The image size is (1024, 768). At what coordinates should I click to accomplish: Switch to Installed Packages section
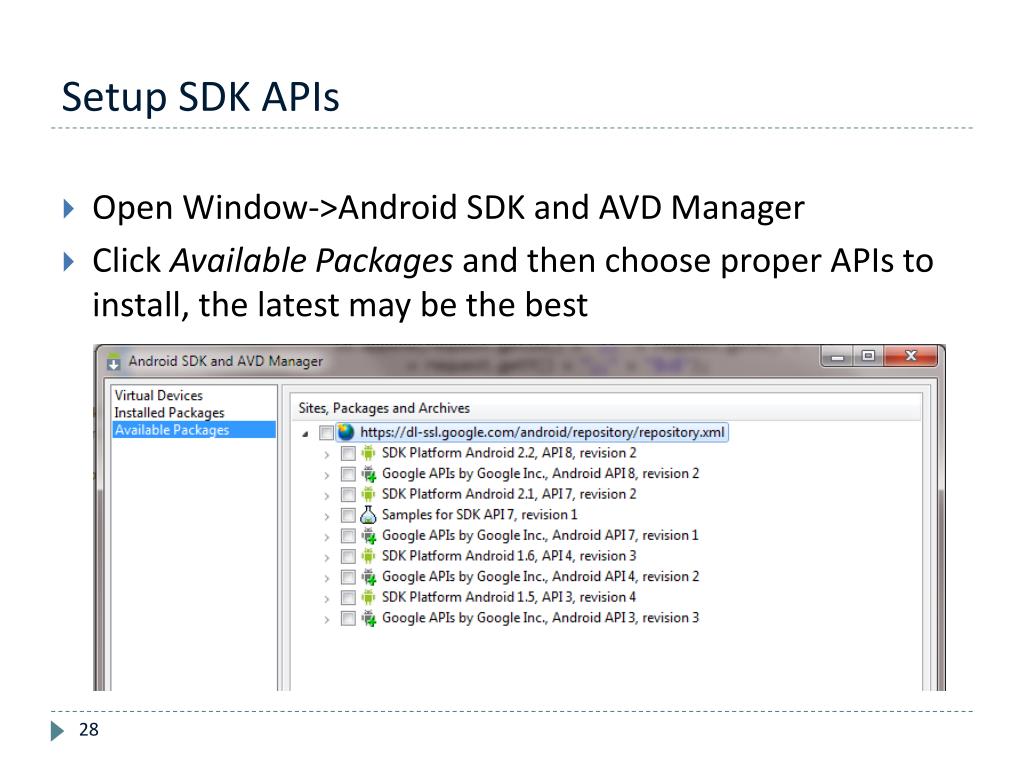[x=169, y=413]
